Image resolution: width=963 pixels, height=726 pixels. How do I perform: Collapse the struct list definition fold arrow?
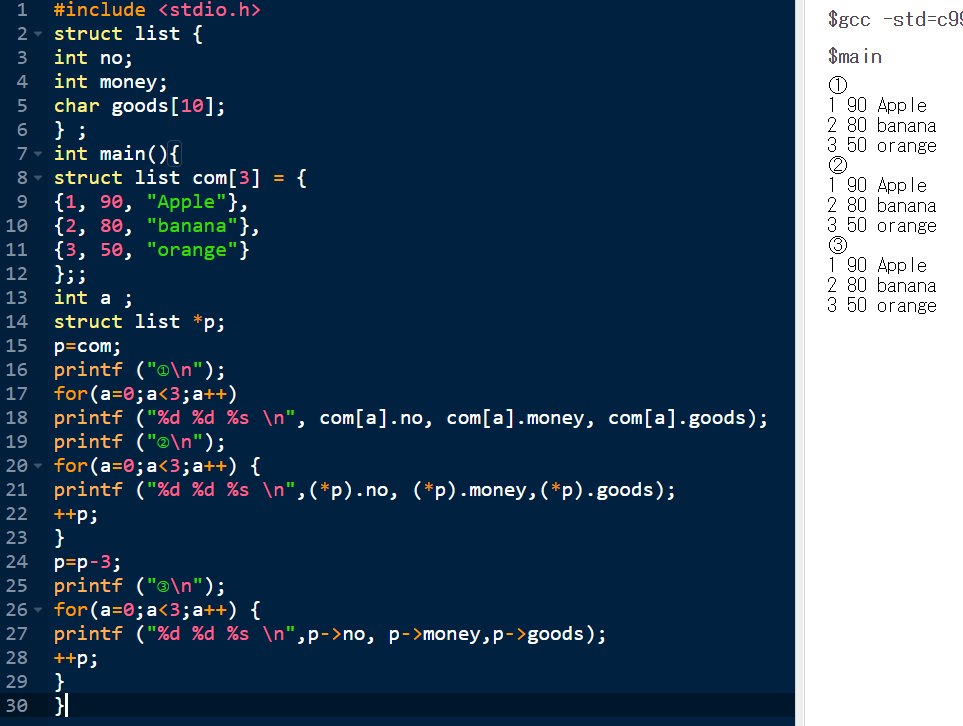[38, 34]
